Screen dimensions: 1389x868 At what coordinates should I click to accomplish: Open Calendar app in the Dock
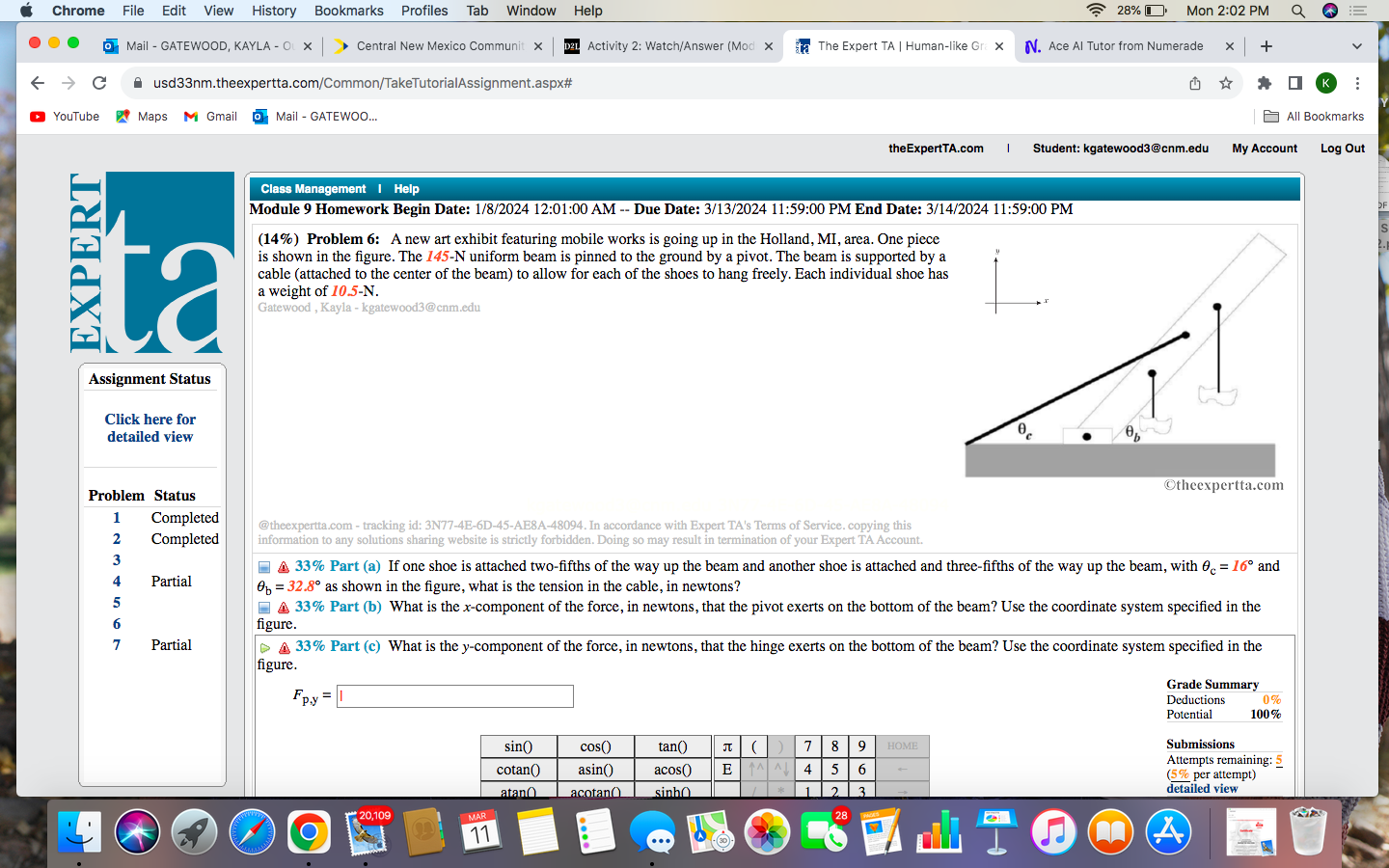click(x=480, y=831)
